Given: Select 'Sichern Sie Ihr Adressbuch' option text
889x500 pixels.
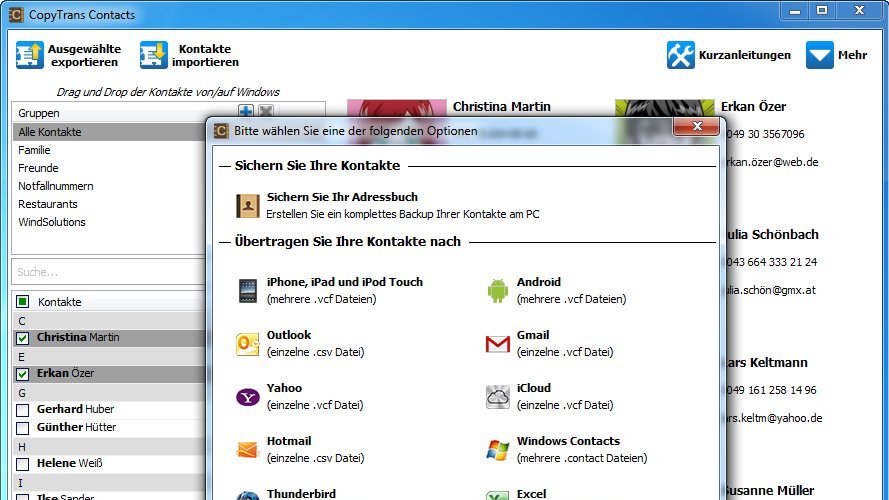Looking at the screenshot, I should coord(342,197).
